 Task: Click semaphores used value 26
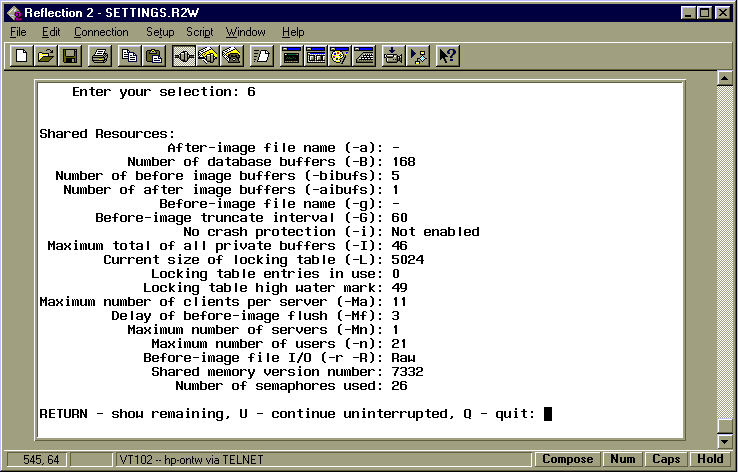(x=399, y=386)
